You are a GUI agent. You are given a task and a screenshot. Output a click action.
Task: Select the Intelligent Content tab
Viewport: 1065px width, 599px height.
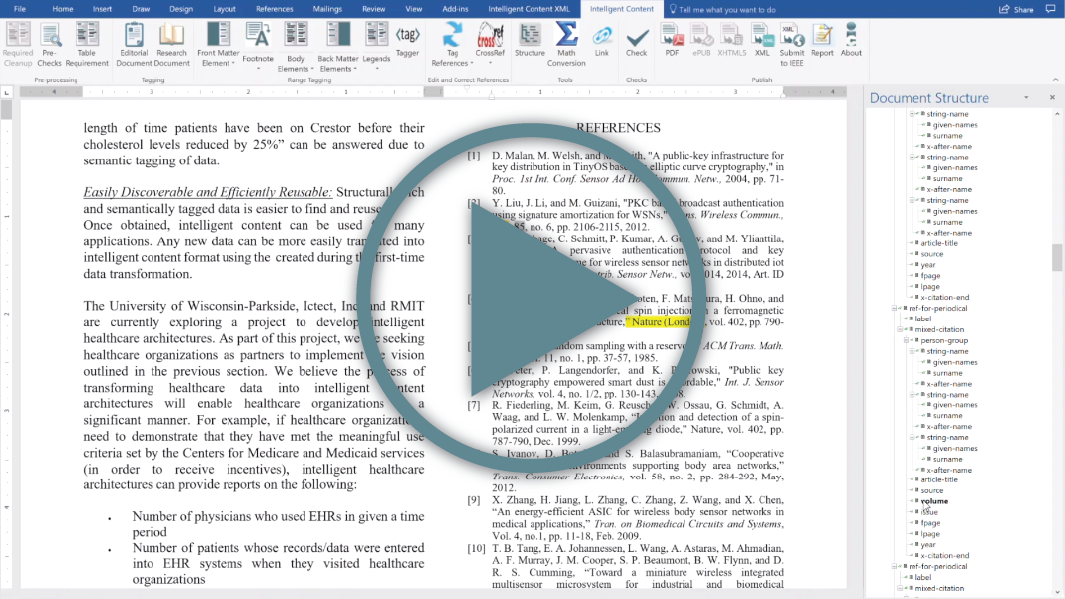point(621,9)
